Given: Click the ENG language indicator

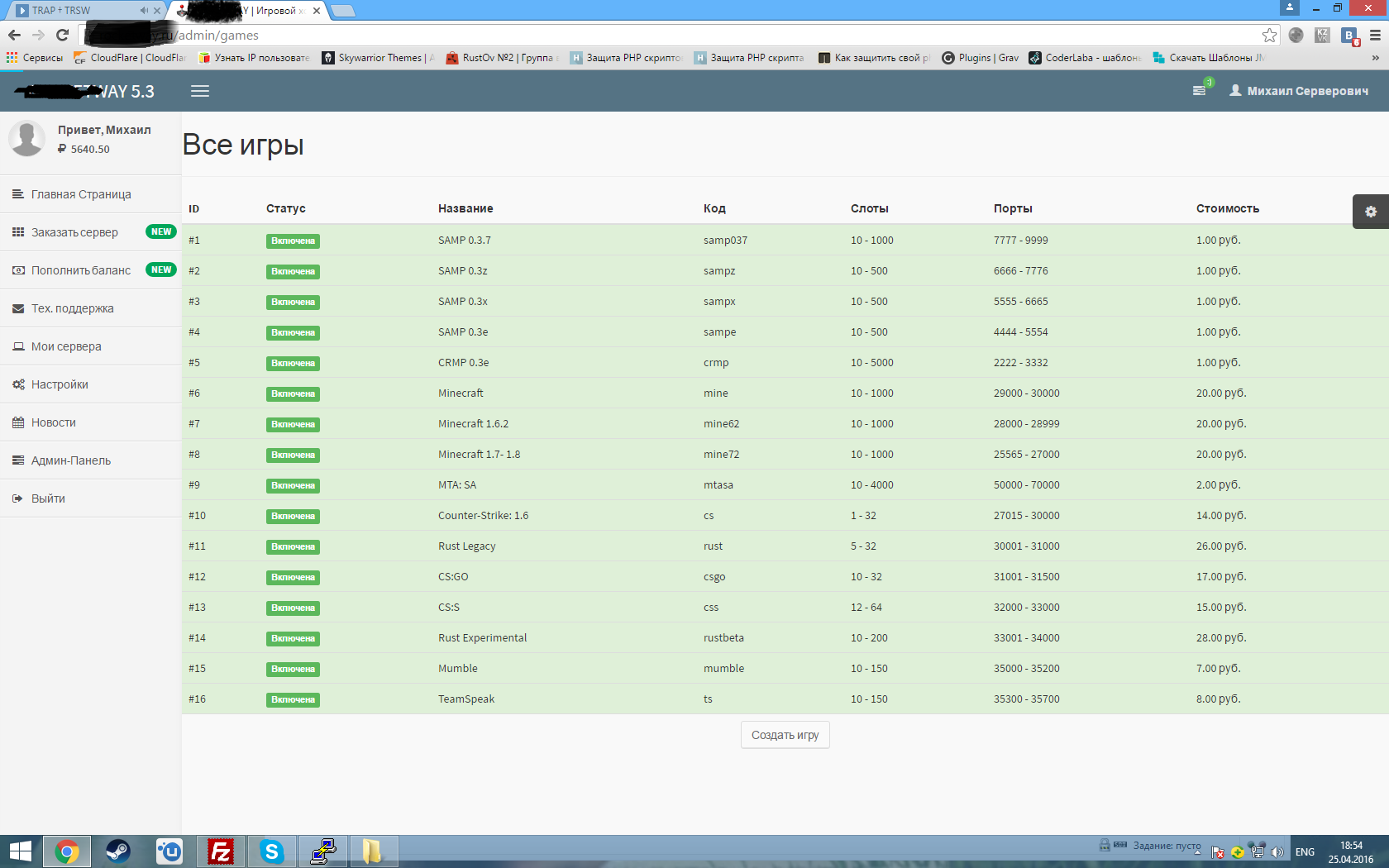Looking at the screenshot, I should click(x=1305, y=852).
